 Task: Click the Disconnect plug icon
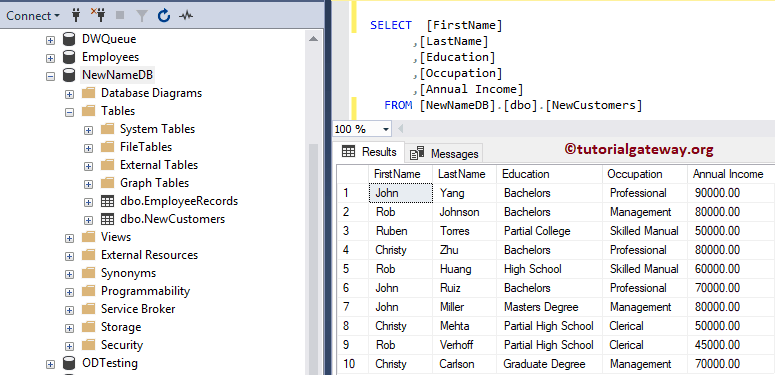click(x=98, y=16)
